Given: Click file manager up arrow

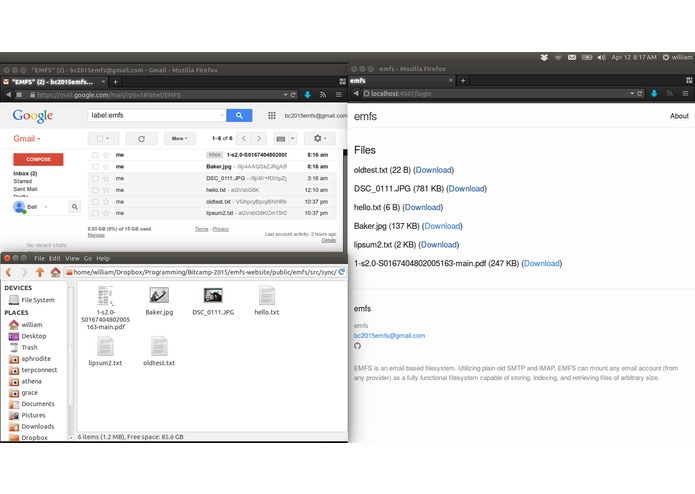Looking at the screenshot, I should click(x=40, y=272).
